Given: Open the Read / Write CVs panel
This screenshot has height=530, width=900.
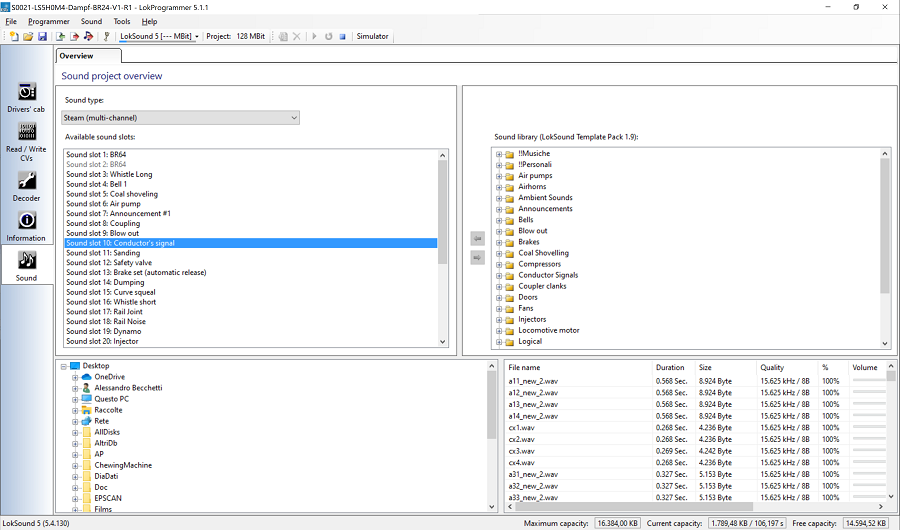Looking at the screenshot, I should tap(26, 138).
